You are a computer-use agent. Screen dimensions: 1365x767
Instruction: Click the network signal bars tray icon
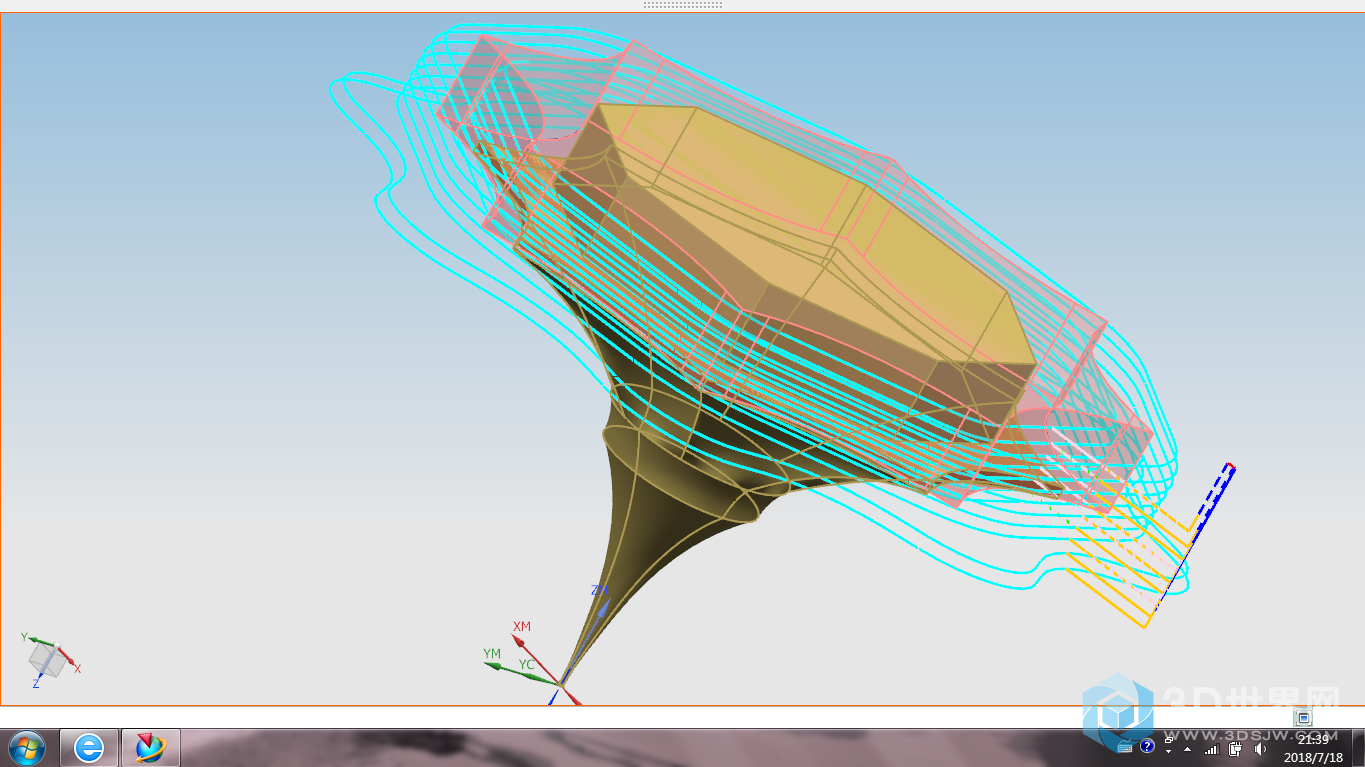click(1211, 749)
